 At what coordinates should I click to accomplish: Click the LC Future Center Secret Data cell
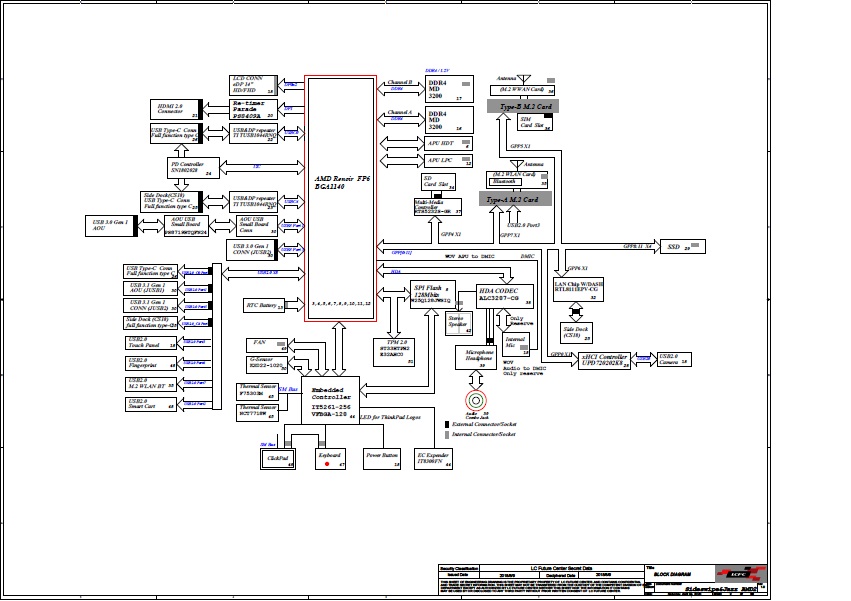[561, 568]
